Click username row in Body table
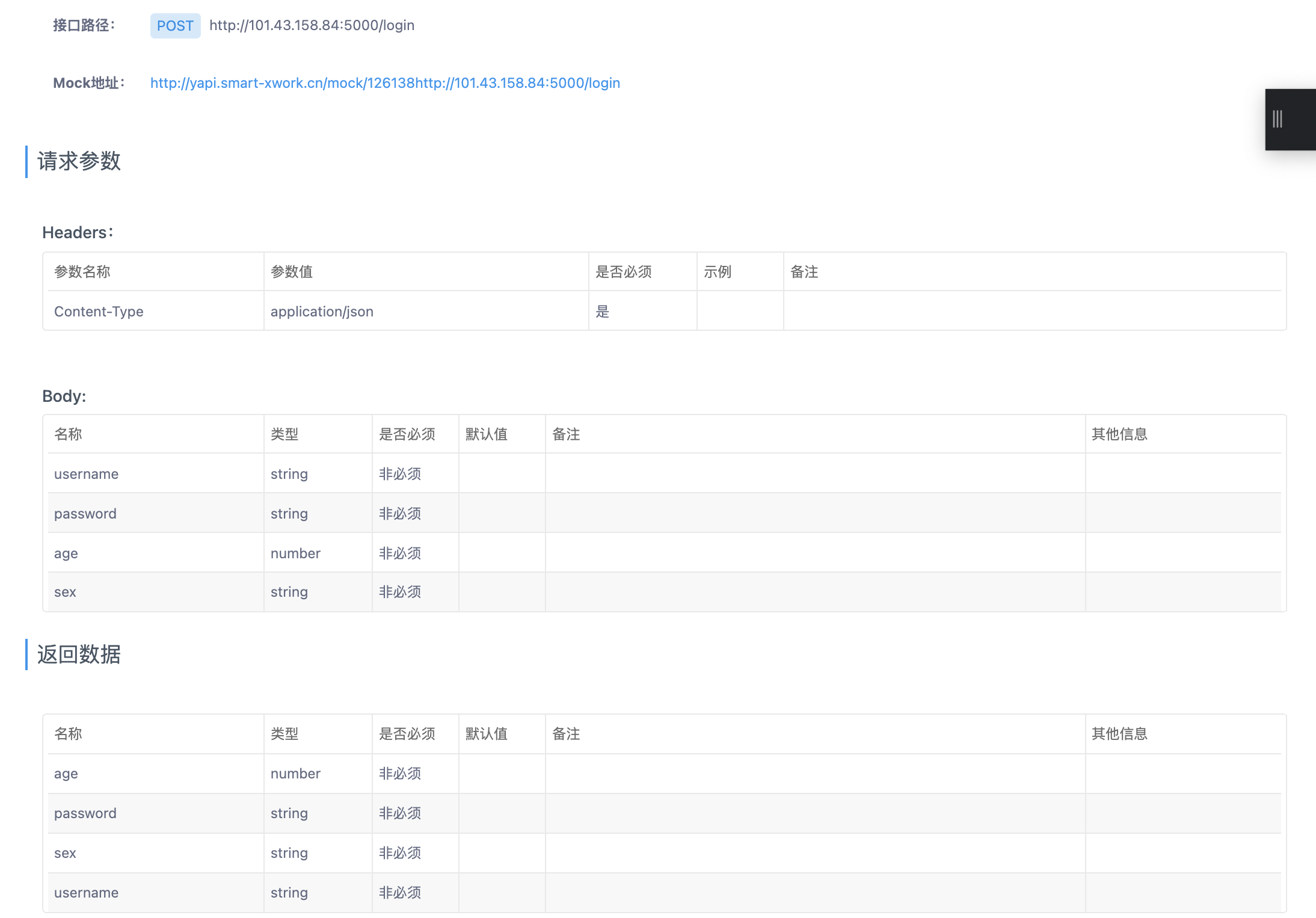 pyautogui.click(x=86, y=474)
